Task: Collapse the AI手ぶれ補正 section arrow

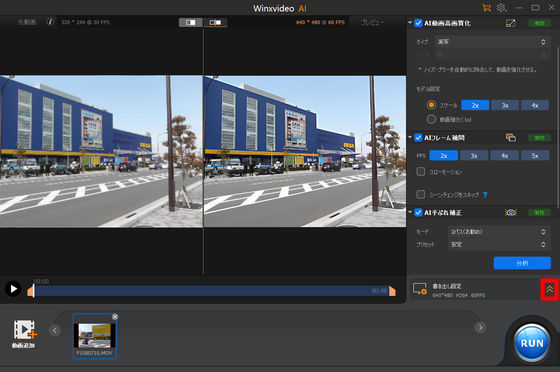Action: tap(410, 212)
